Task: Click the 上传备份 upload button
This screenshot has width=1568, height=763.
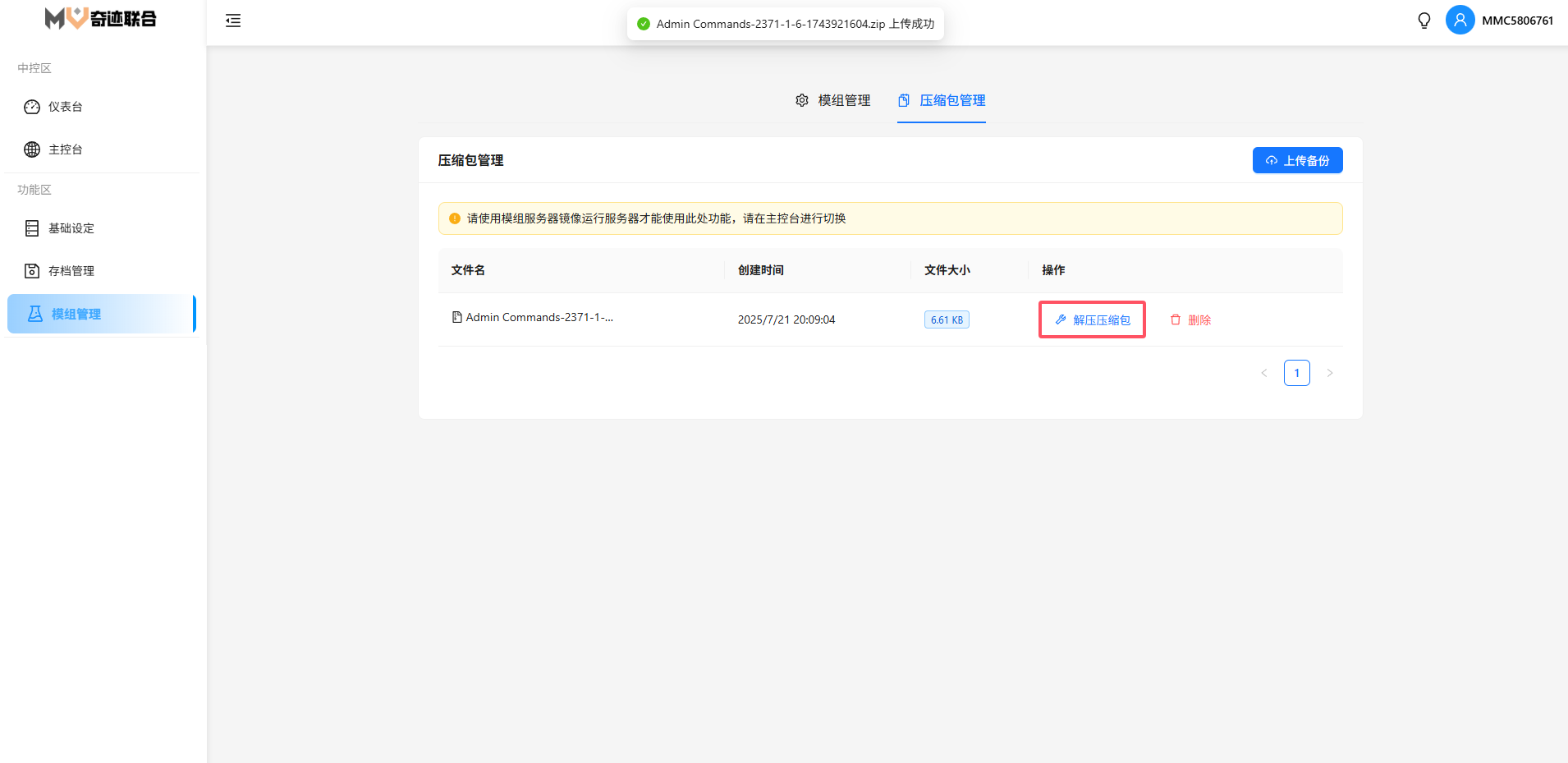Action: point(1297,160)
